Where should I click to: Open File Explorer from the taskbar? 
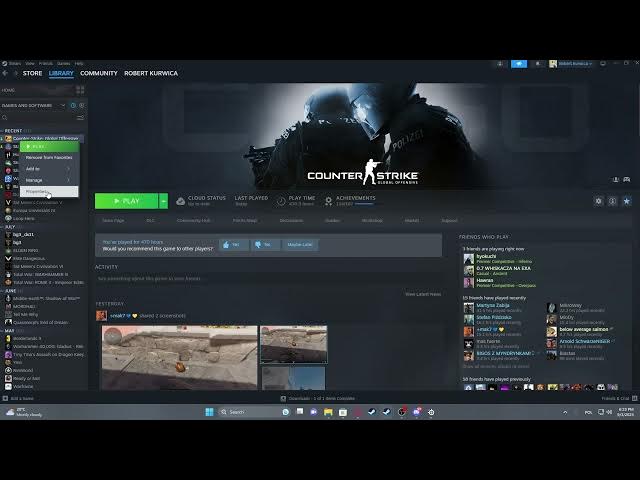tap(328, 412)
